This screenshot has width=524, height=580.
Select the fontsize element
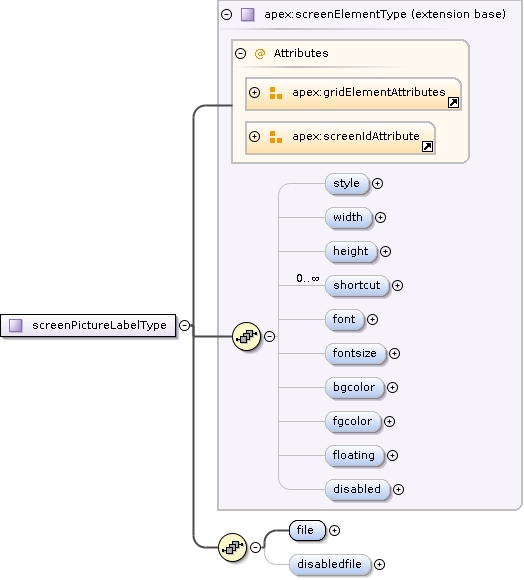pyautogui.click(x=356, y=354)
